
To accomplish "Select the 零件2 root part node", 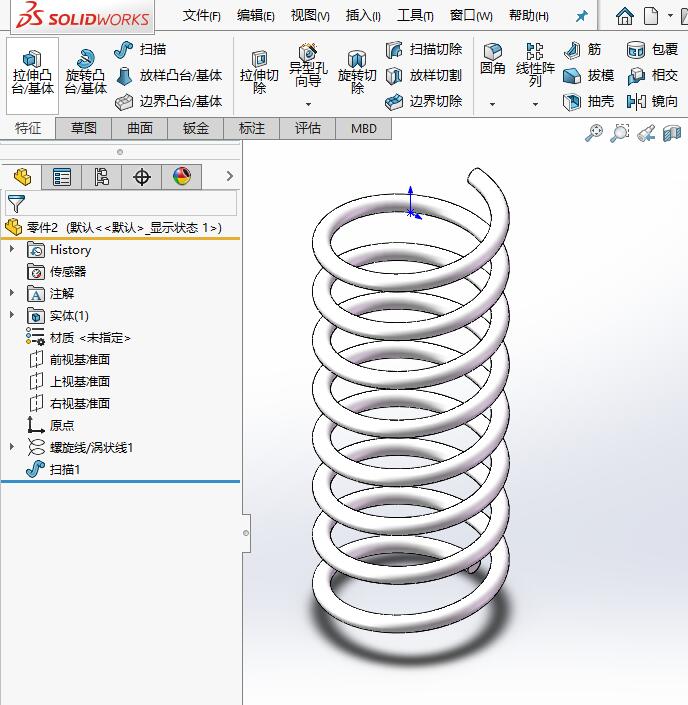I will (113, 228).
